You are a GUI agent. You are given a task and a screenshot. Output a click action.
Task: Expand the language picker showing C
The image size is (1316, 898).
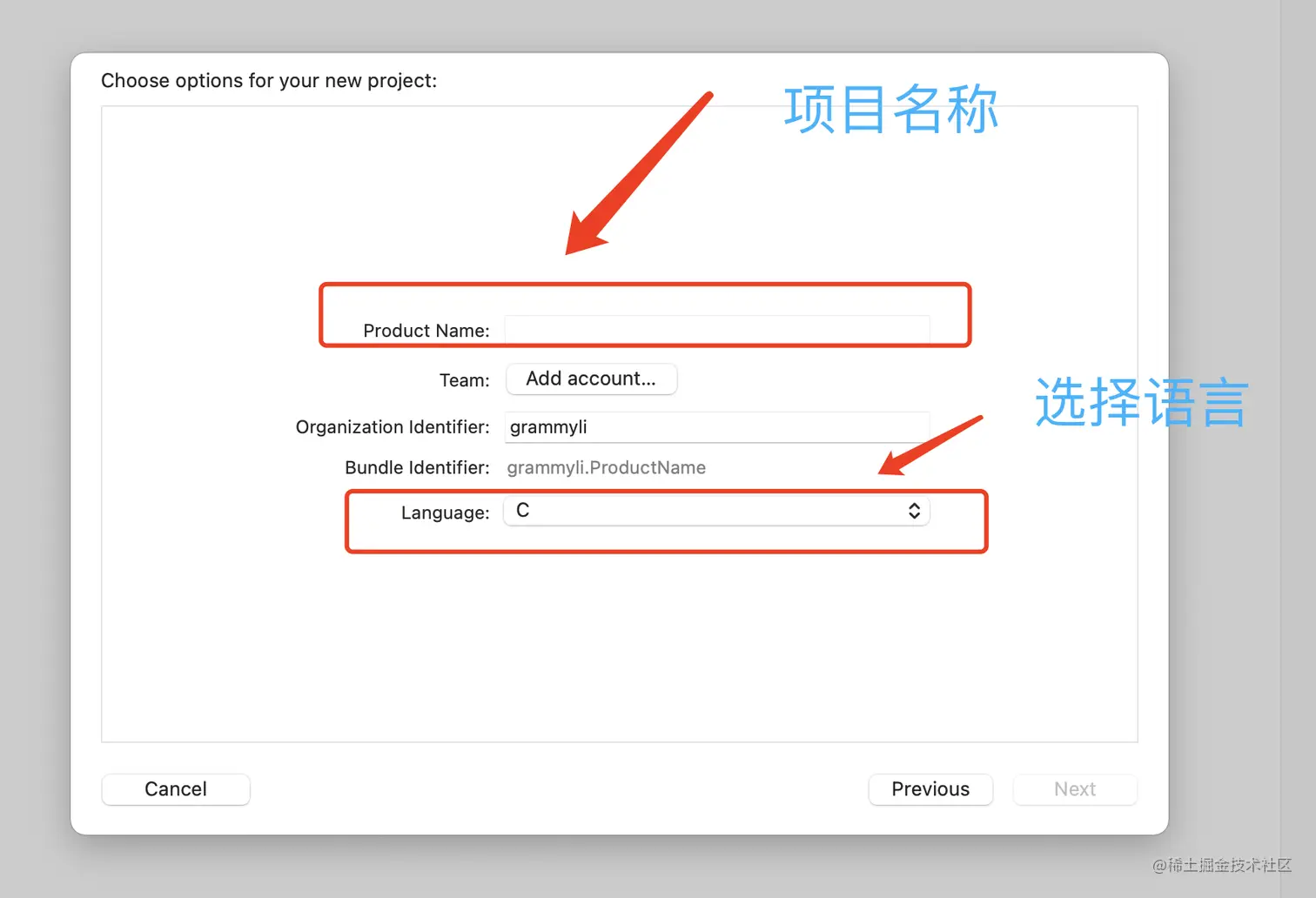[x=715, y=511]
